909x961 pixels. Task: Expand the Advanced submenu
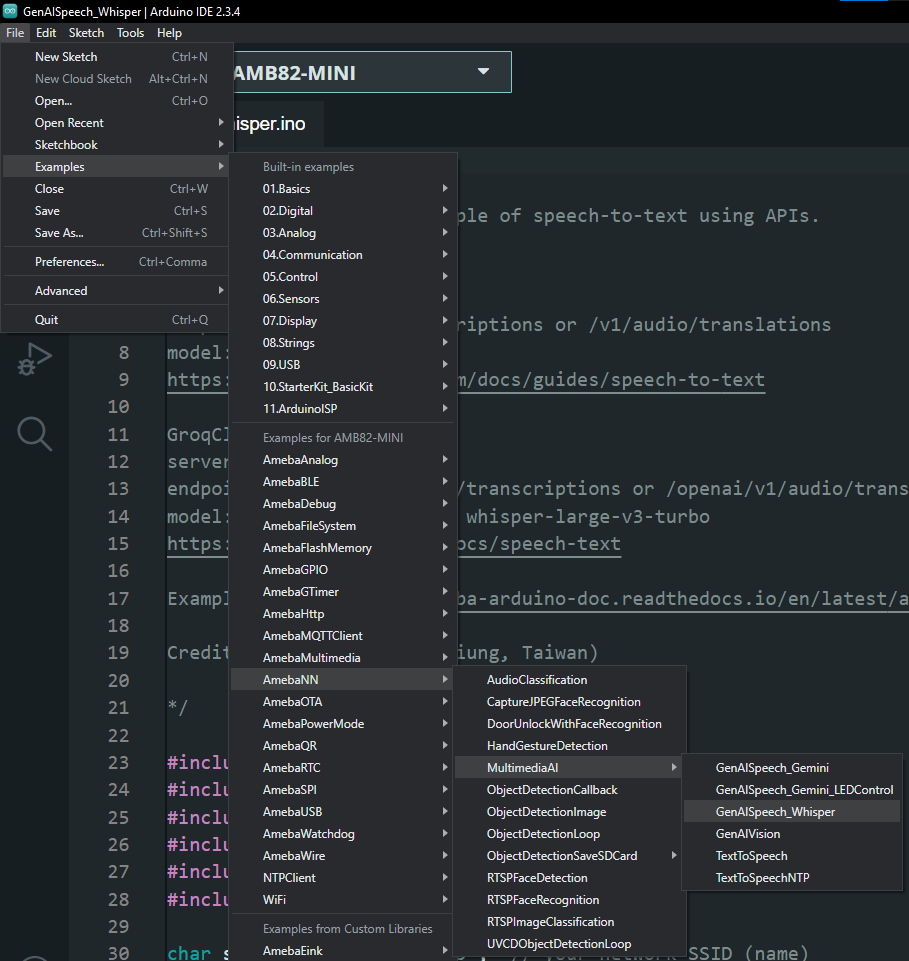pos(116,291)
